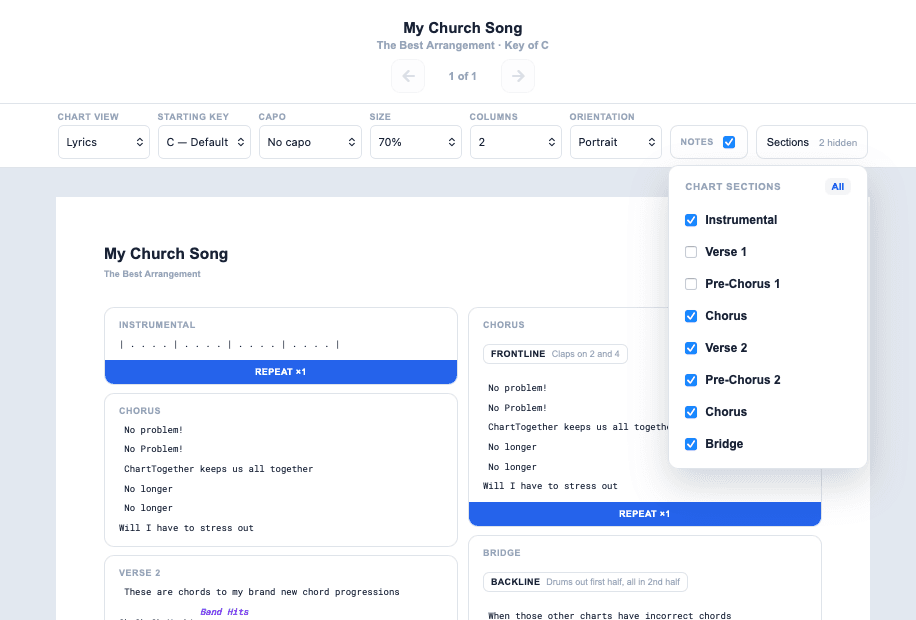The height and width of the screenshot is (620, 916).
Task: Click the "INSTRUMENTAL" section heading in chart
Action: [157, 325]
